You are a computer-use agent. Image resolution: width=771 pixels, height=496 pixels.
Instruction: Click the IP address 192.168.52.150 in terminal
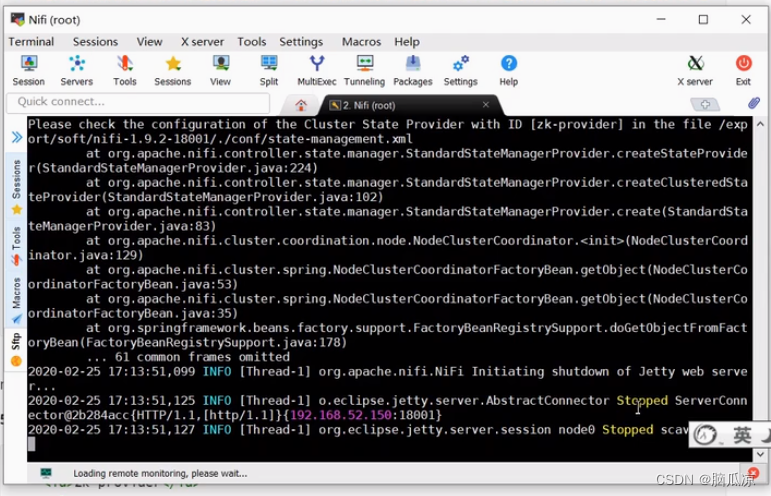(x=341, y=415)
